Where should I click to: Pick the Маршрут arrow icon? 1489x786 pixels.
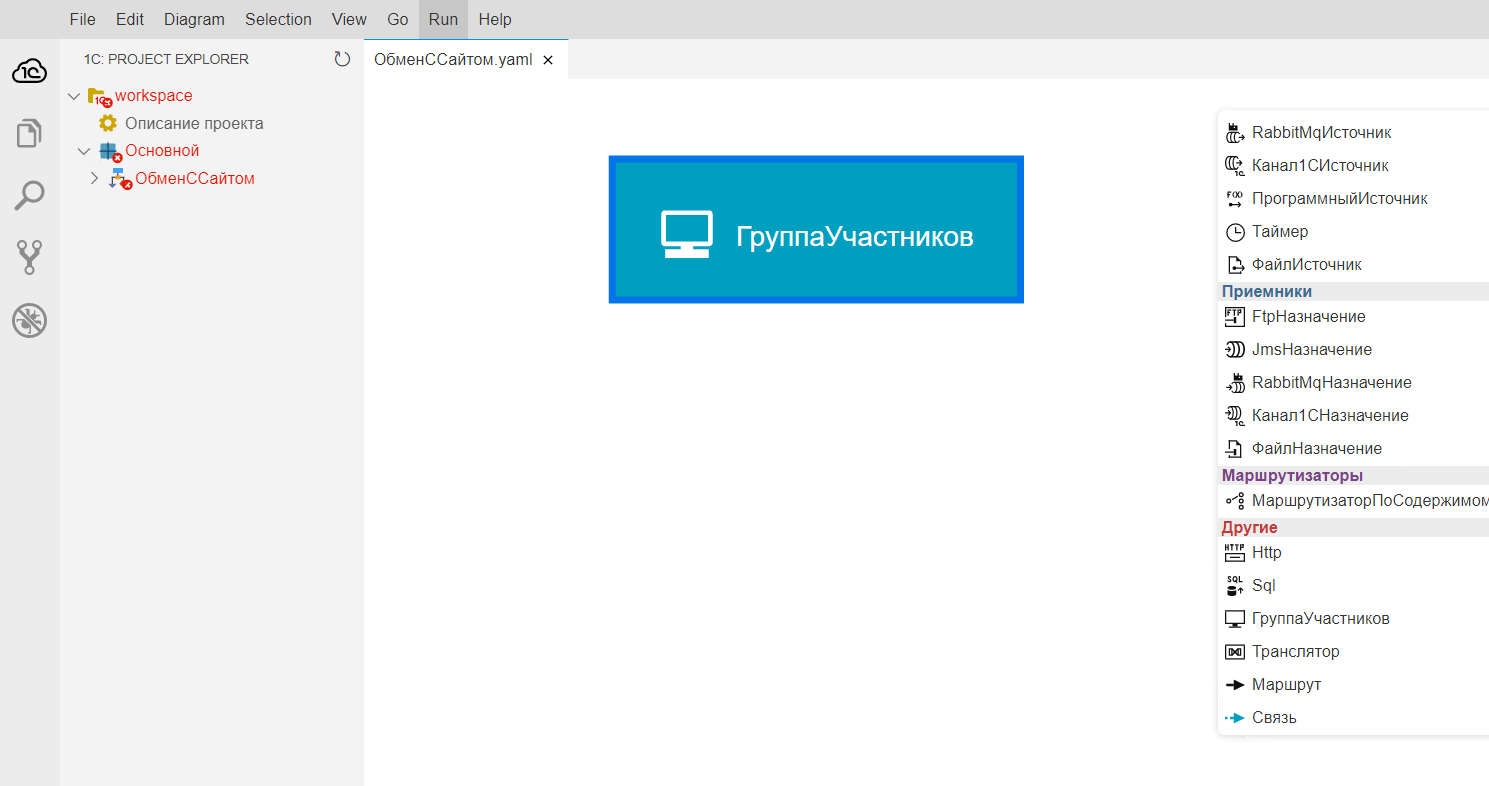tap(1235, 684)
